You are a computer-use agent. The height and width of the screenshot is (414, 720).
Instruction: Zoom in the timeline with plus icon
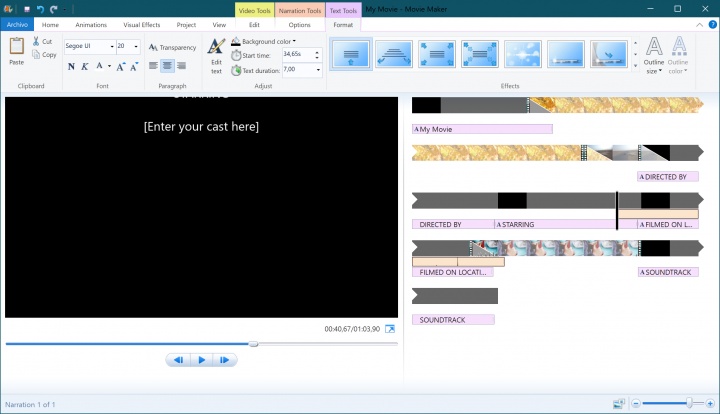pyautogui.click(x=710, y=403)
